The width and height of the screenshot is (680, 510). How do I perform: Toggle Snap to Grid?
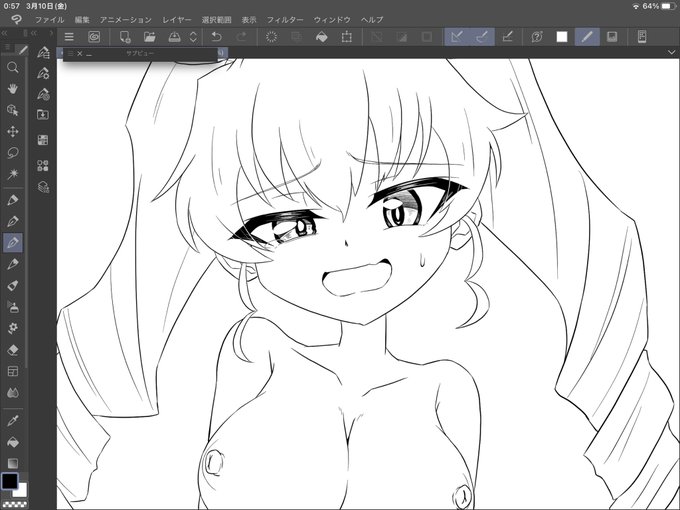click(x=507, y=37)
